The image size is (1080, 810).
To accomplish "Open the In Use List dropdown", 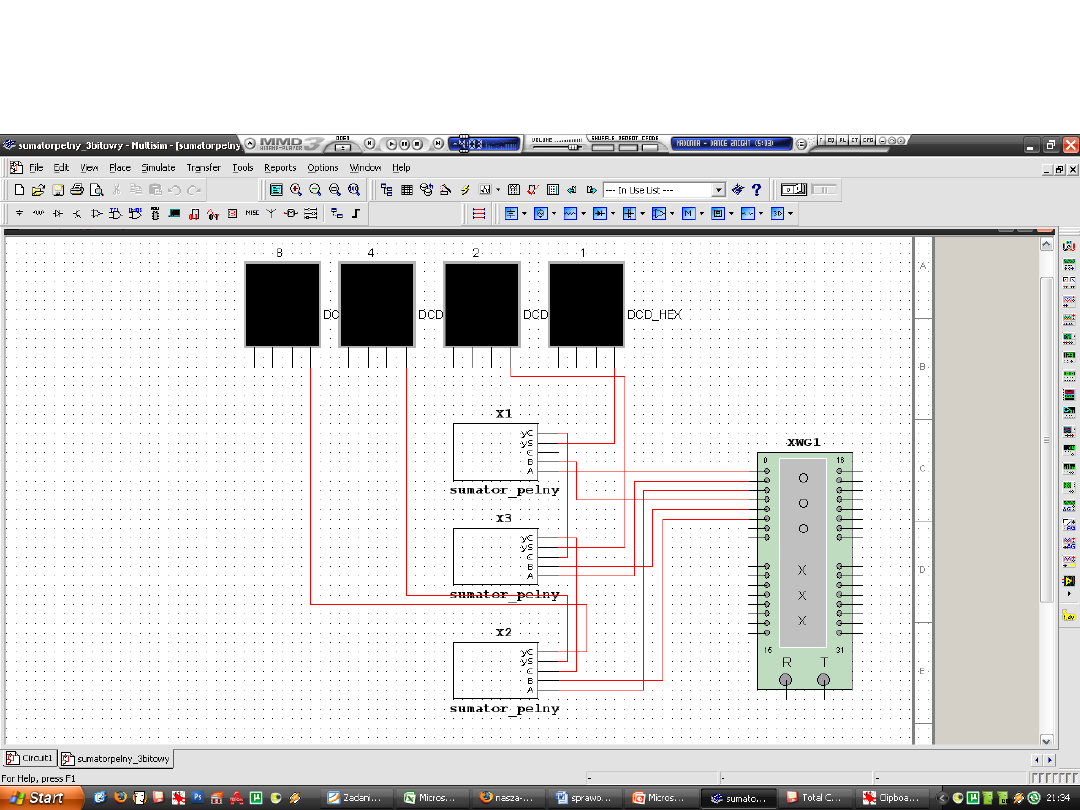I will click(x=718, y=189).
